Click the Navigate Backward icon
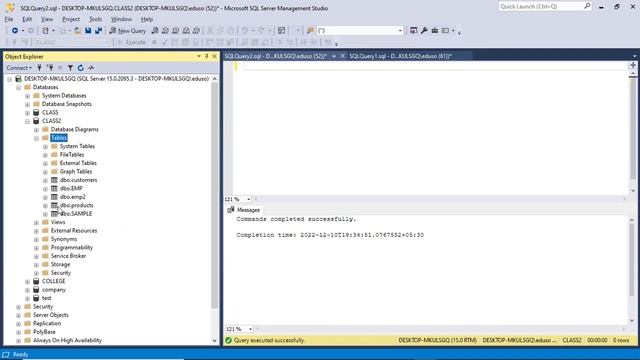This screenshot has height=360, width=640. (x=15, y=31)
